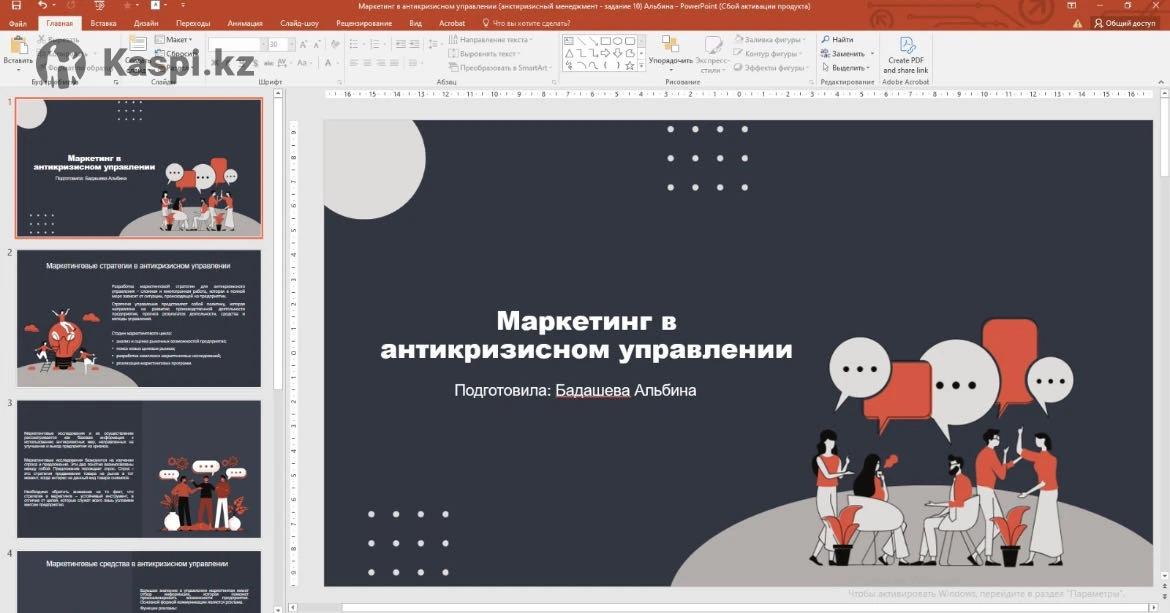This screenshot has height=613, width=1170.
Task: Open the Анимация ribbon tab
Action: tap(245, 23)
